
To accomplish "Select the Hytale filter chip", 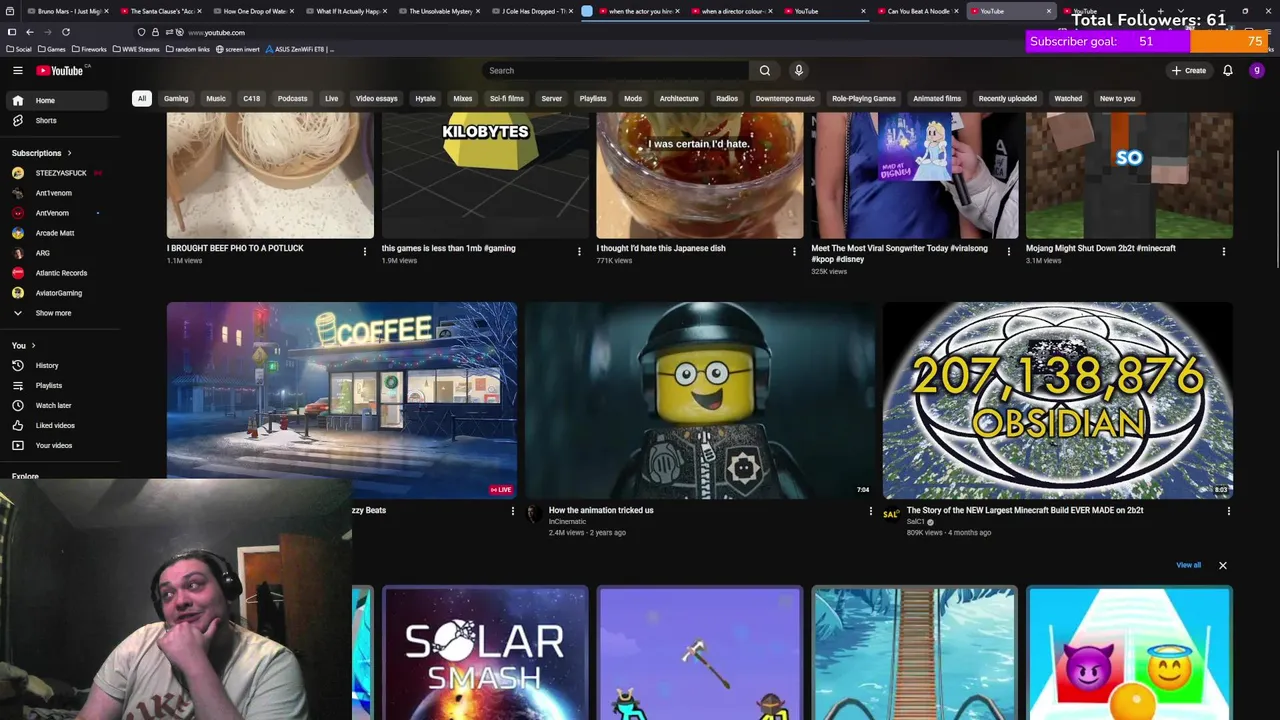I will (425, 98).
